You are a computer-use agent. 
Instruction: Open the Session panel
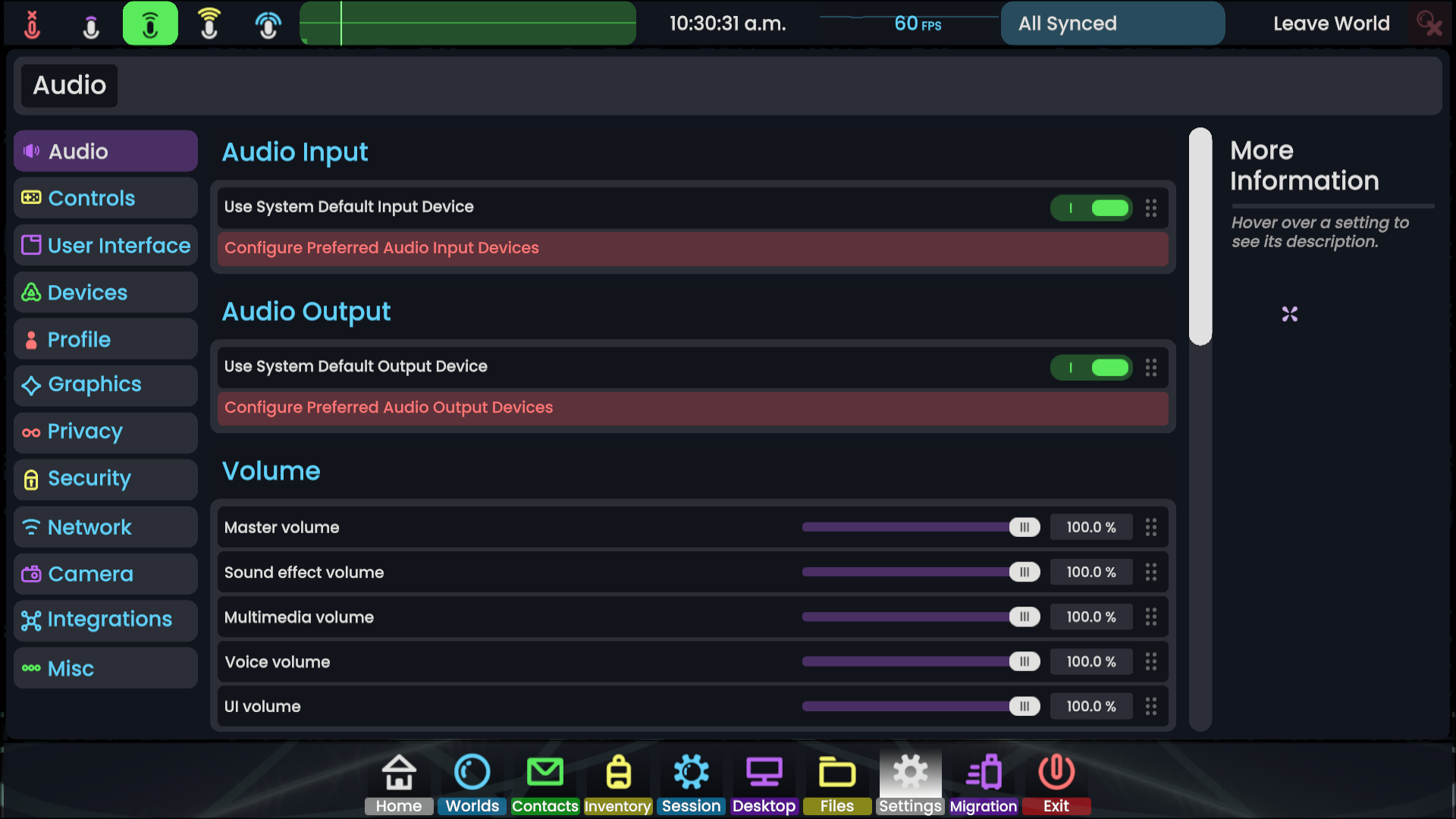tap(690, 781)
